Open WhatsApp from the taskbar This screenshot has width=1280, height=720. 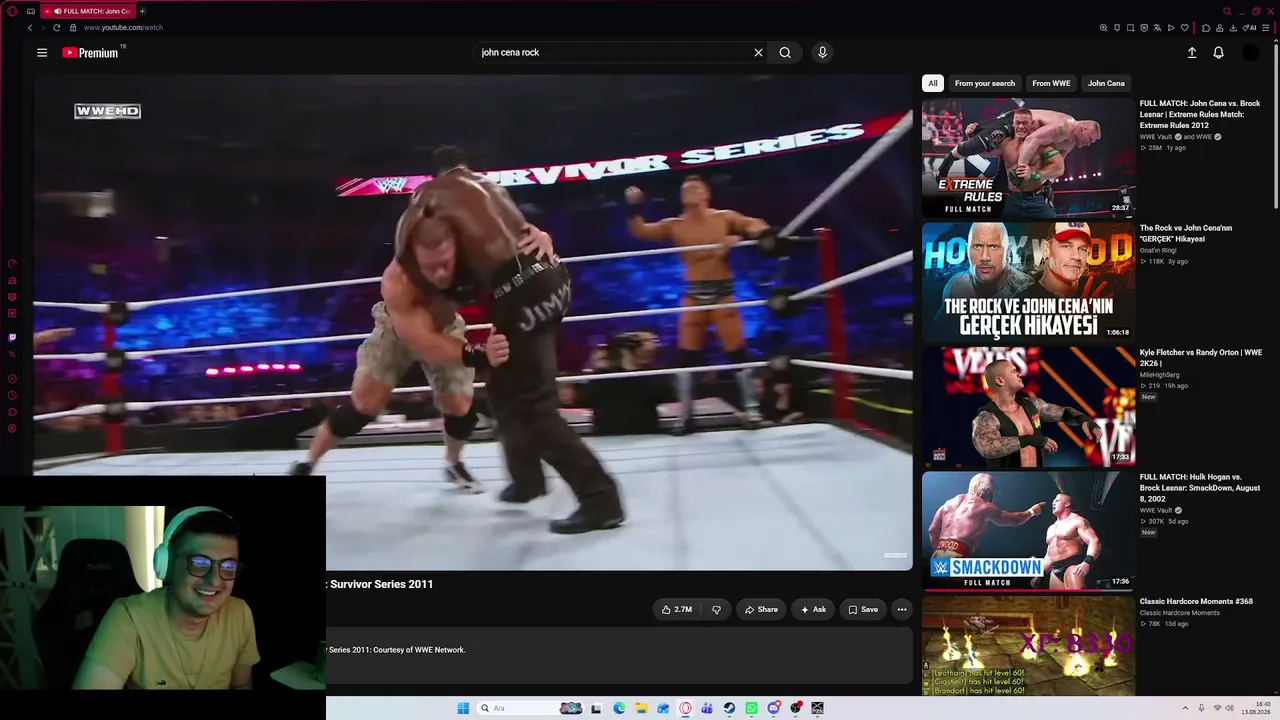pos(751,708)
